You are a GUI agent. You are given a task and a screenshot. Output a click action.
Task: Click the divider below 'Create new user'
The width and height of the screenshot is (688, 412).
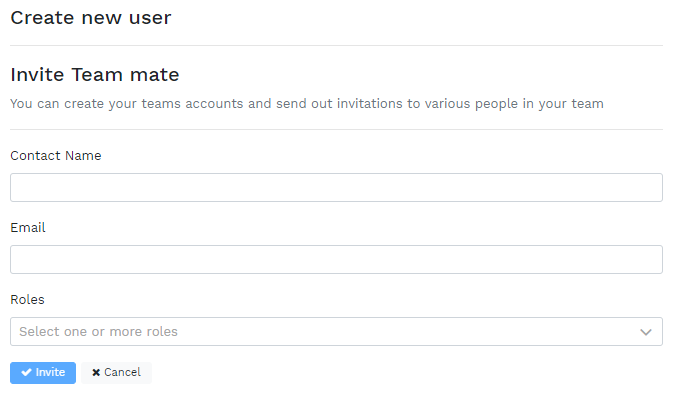(336, 46)
